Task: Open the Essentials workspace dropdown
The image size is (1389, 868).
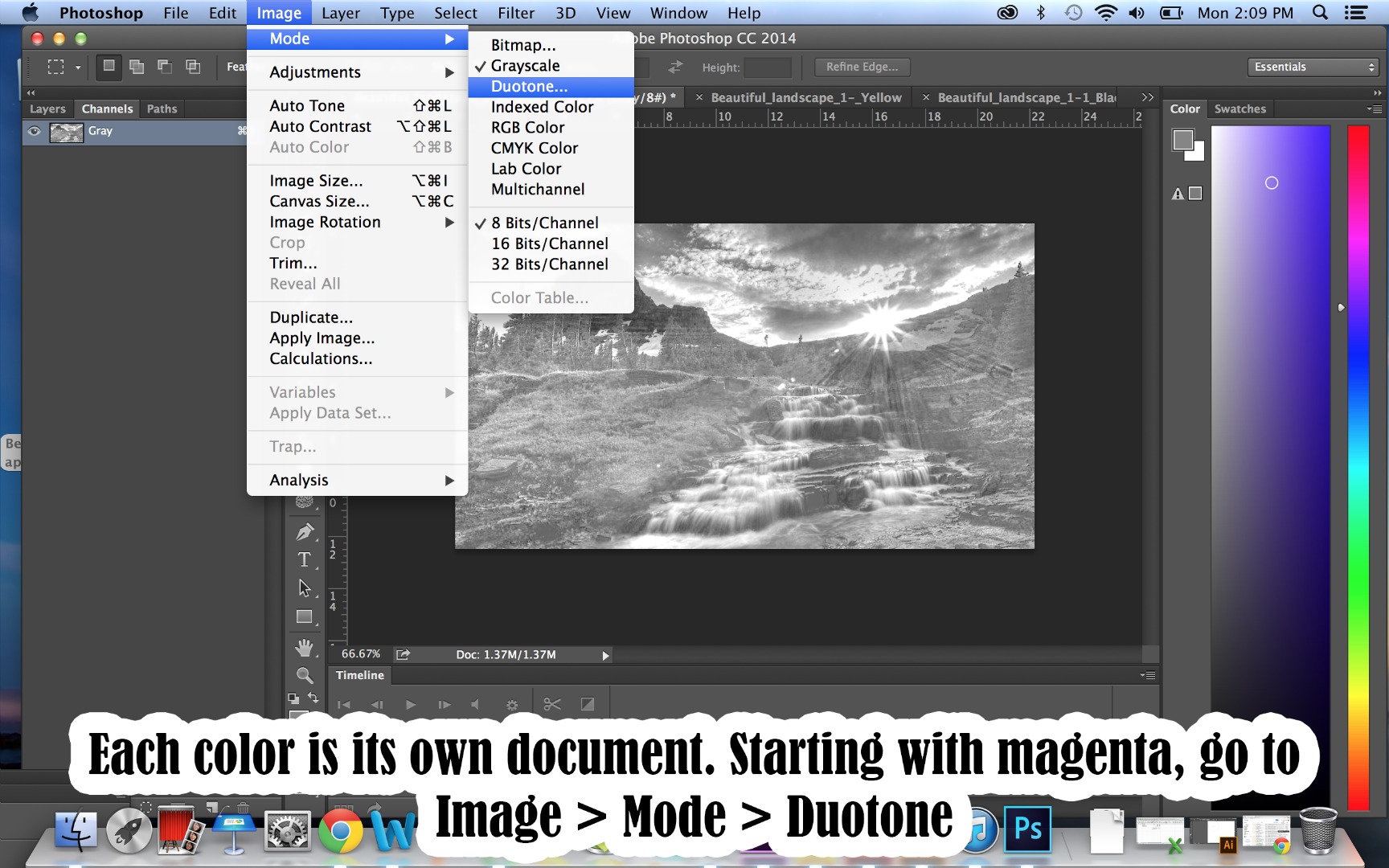Action: (1312, 67)
